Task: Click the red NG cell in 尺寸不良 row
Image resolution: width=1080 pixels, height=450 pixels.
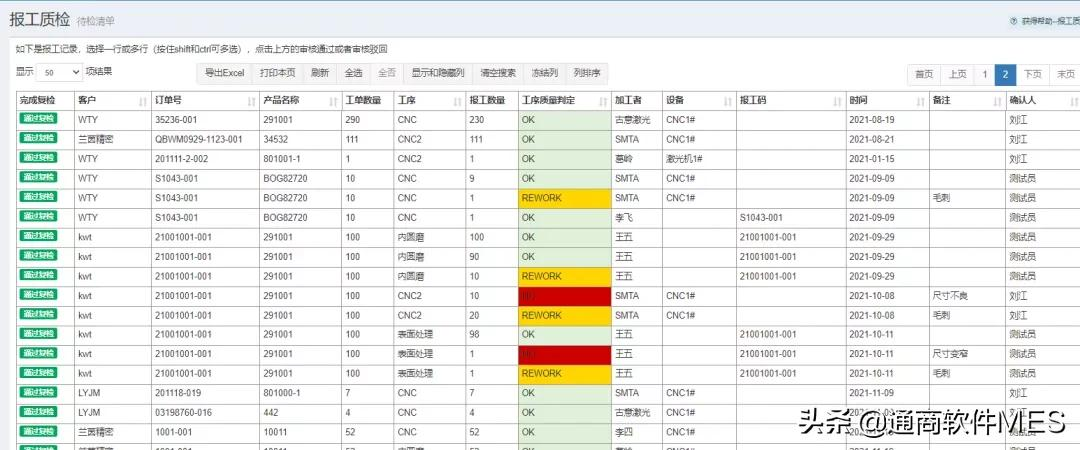Action: point(565,296)
